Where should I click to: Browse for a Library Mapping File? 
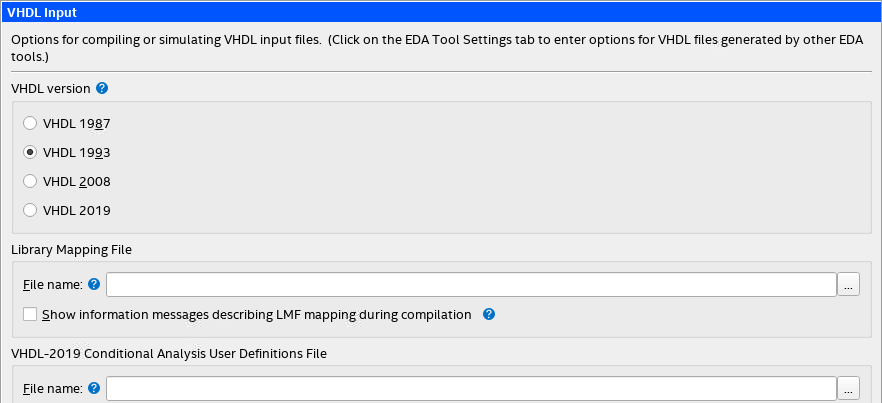[848, 285]
